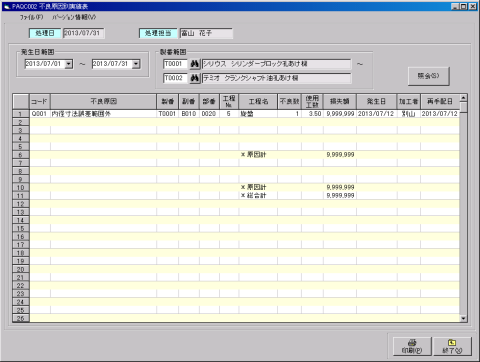480x362 pixels.
Task: Click the 不良数 column header
Action: pyautogui.click(x=289, y=101)
